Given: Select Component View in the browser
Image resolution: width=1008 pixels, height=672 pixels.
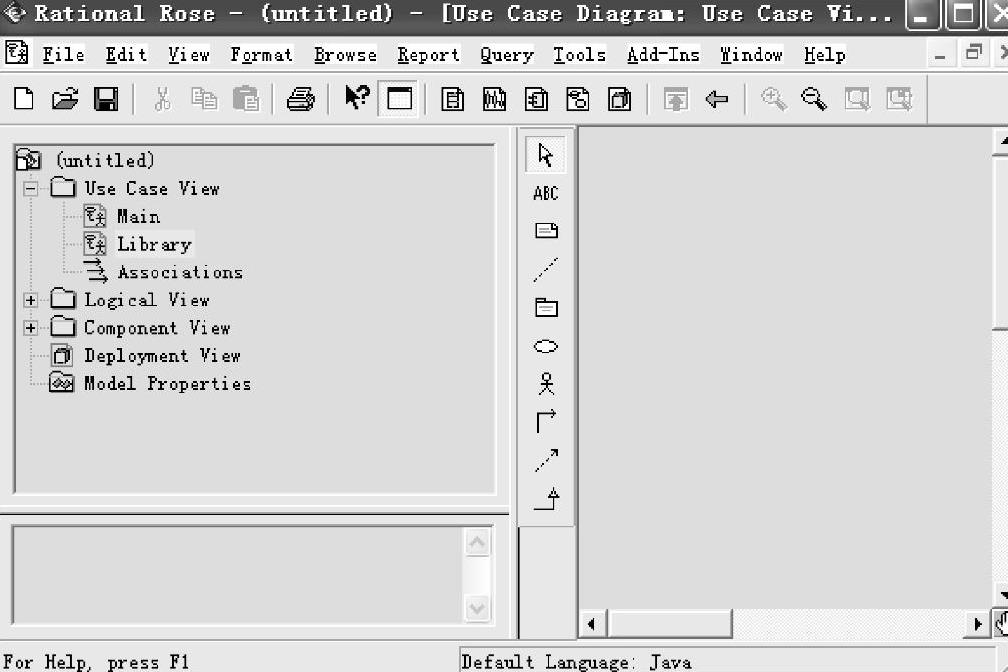Looking at the screenshot, I should (x=158, y=328).
